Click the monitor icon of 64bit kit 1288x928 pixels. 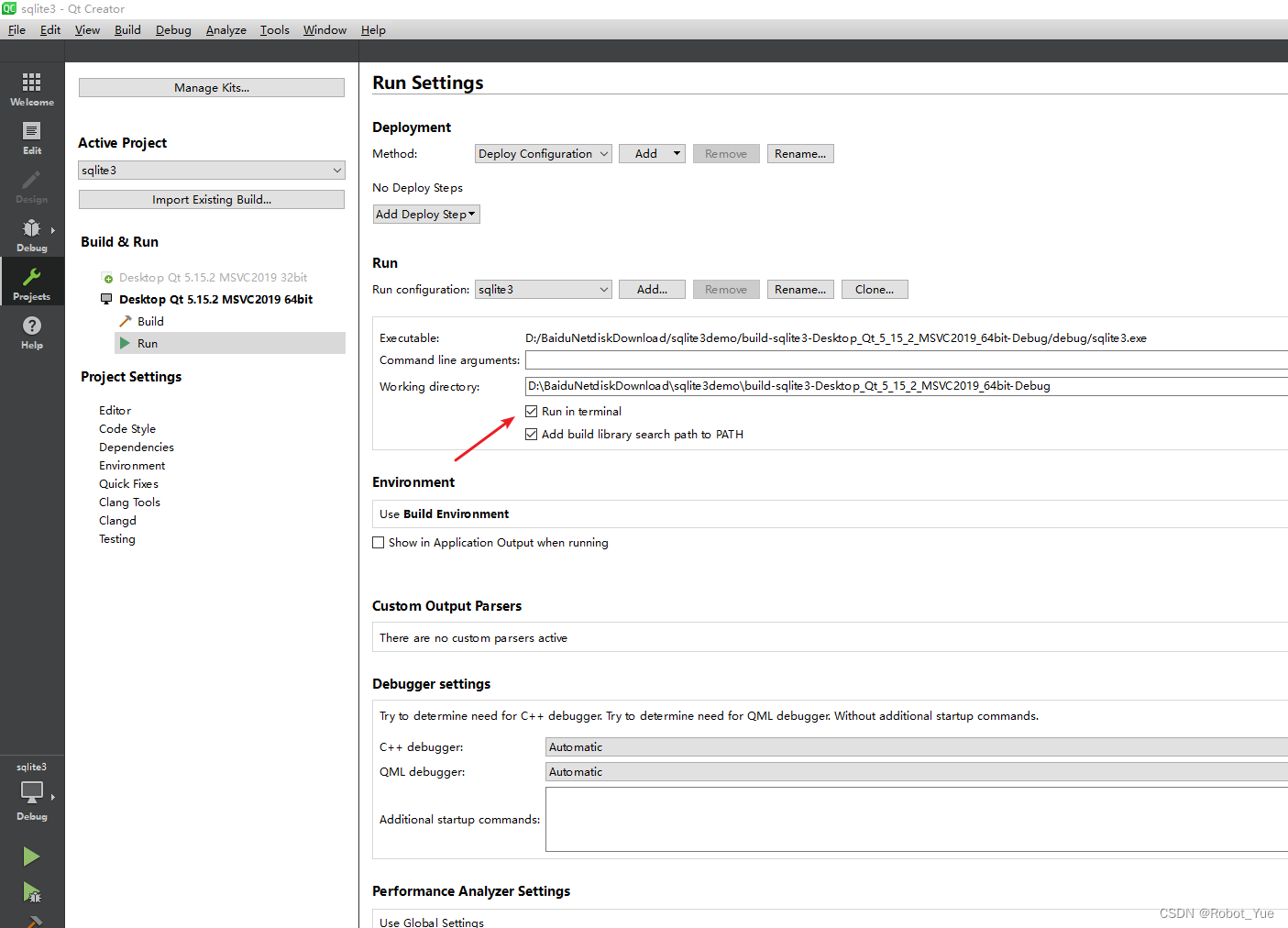106,299
